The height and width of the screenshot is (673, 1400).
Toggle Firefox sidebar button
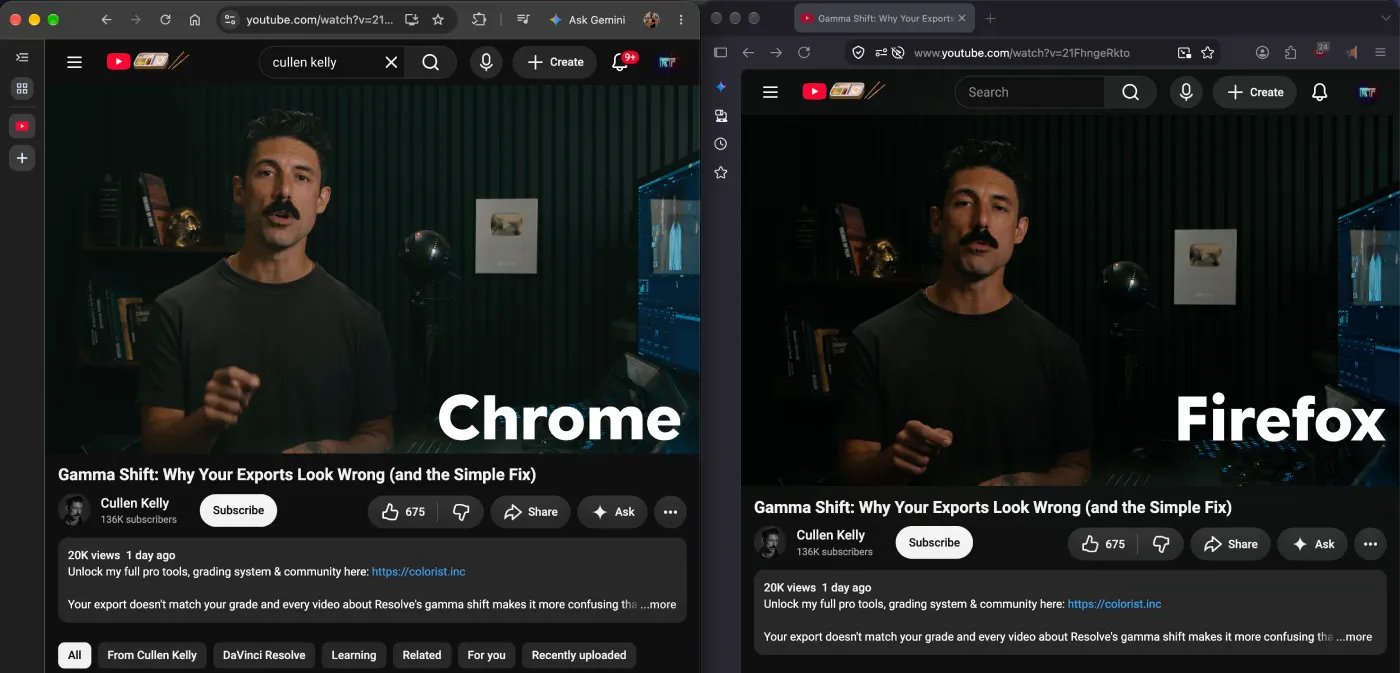coord(720,52)
